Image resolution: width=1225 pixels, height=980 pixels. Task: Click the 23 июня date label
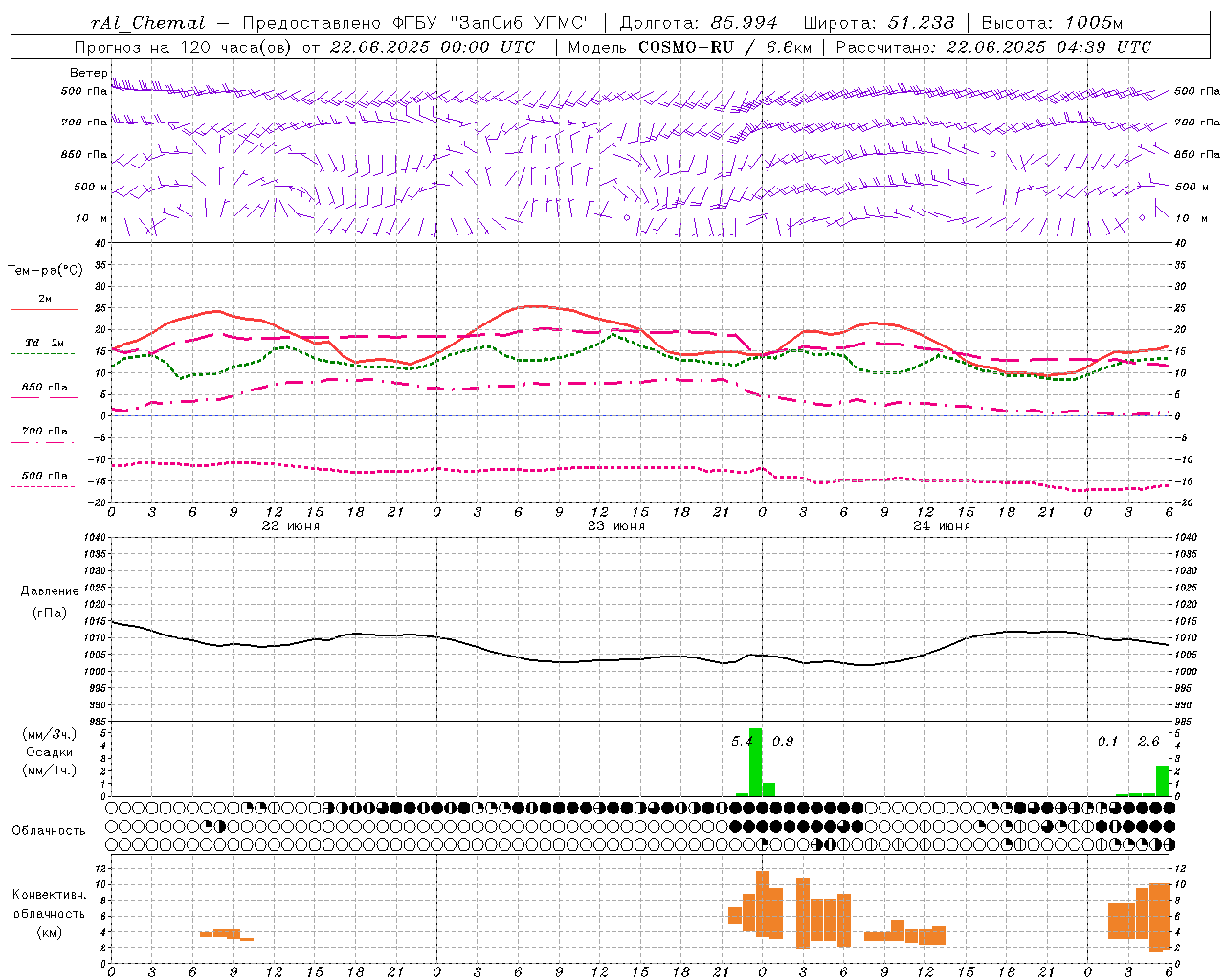pyautogui.click(x=616, y=526)
